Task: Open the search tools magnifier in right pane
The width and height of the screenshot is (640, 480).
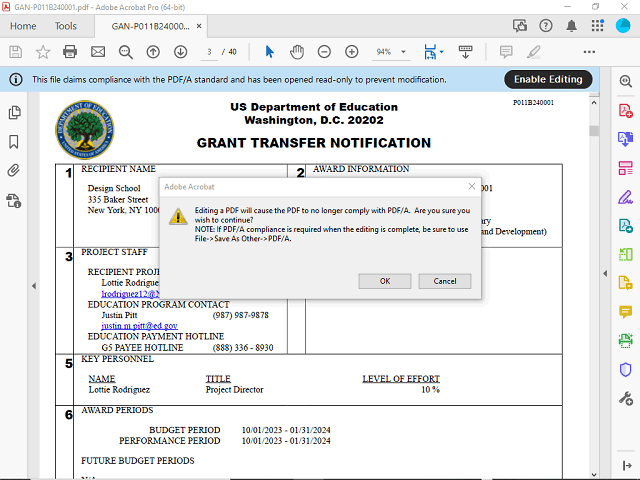Action: (625, 81)
